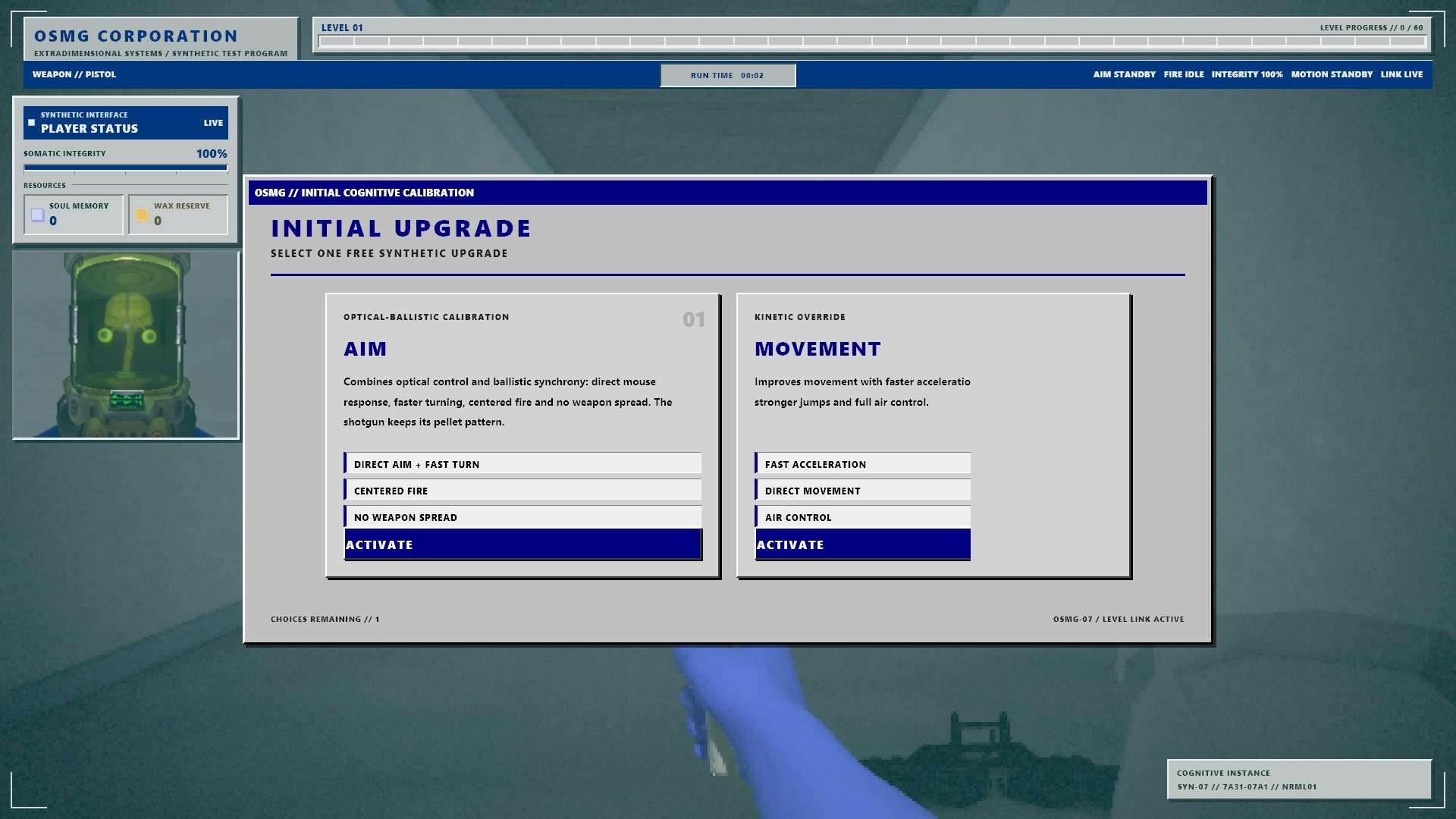Click the Level 01 progress bar

(x=872, y=42)
